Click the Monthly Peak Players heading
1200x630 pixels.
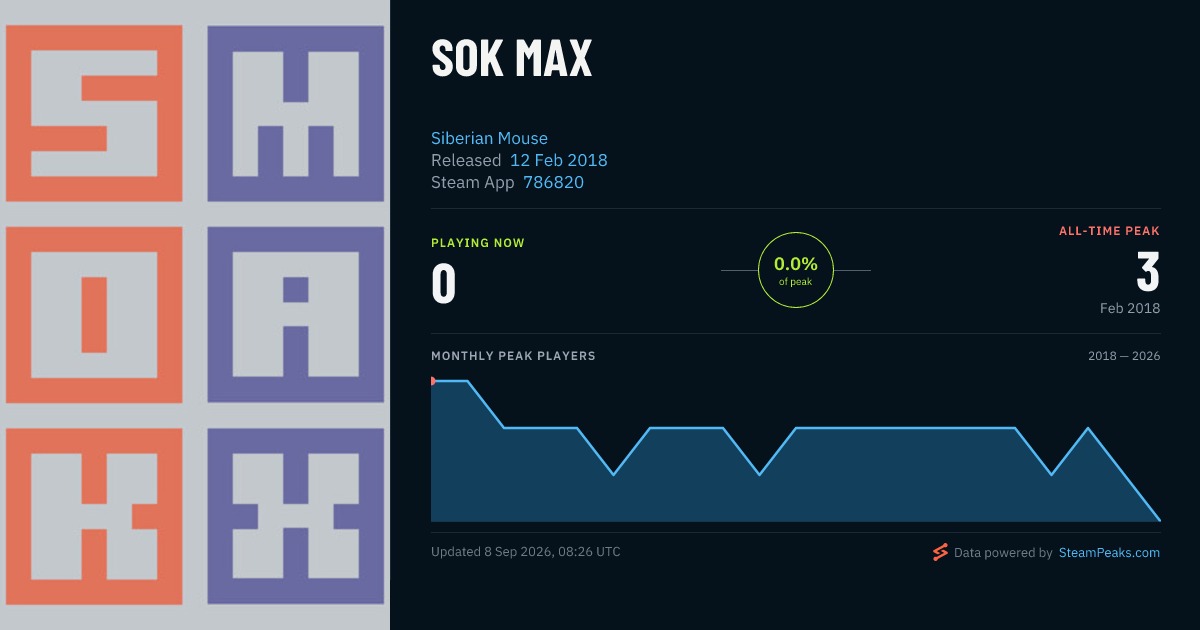tap(513, 356)
